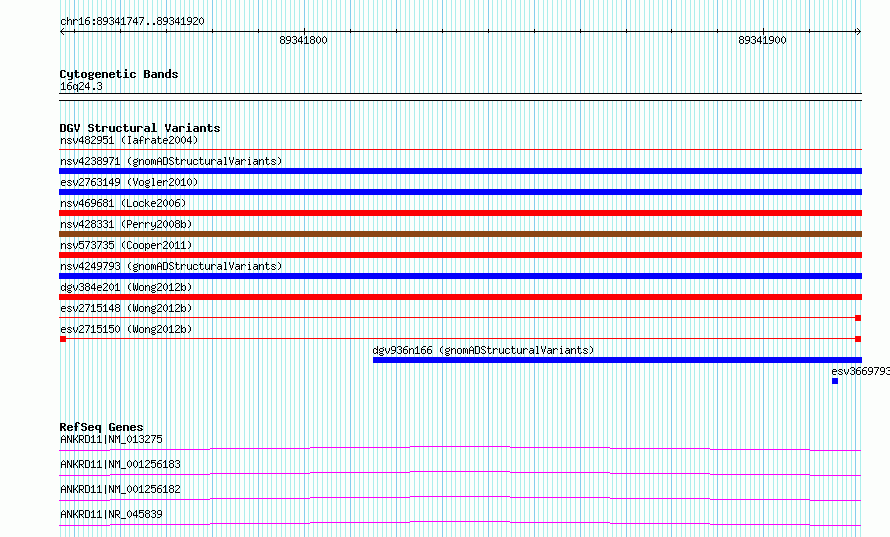Screen dimensions: 890x537
Task: Click the chr16:89341747..89341920 region label
Action: coord(132,21)
